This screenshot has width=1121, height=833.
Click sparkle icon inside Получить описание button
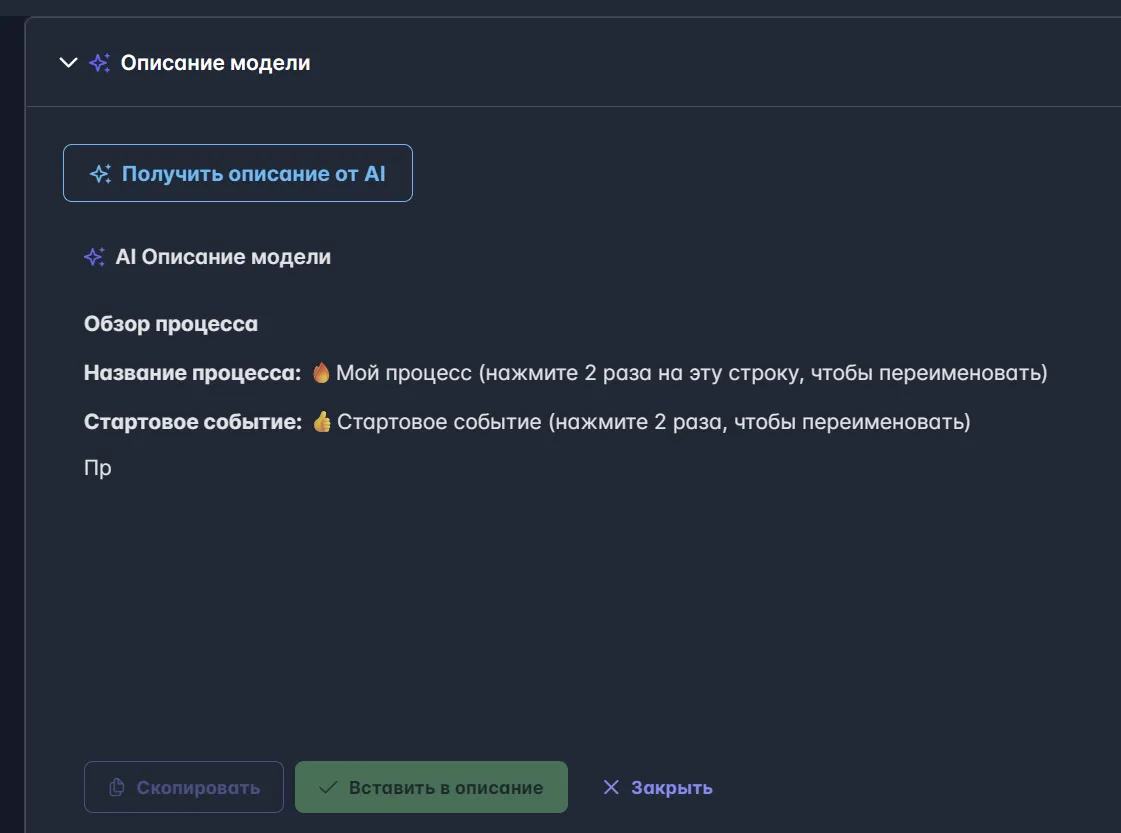(x=100, y=174)
